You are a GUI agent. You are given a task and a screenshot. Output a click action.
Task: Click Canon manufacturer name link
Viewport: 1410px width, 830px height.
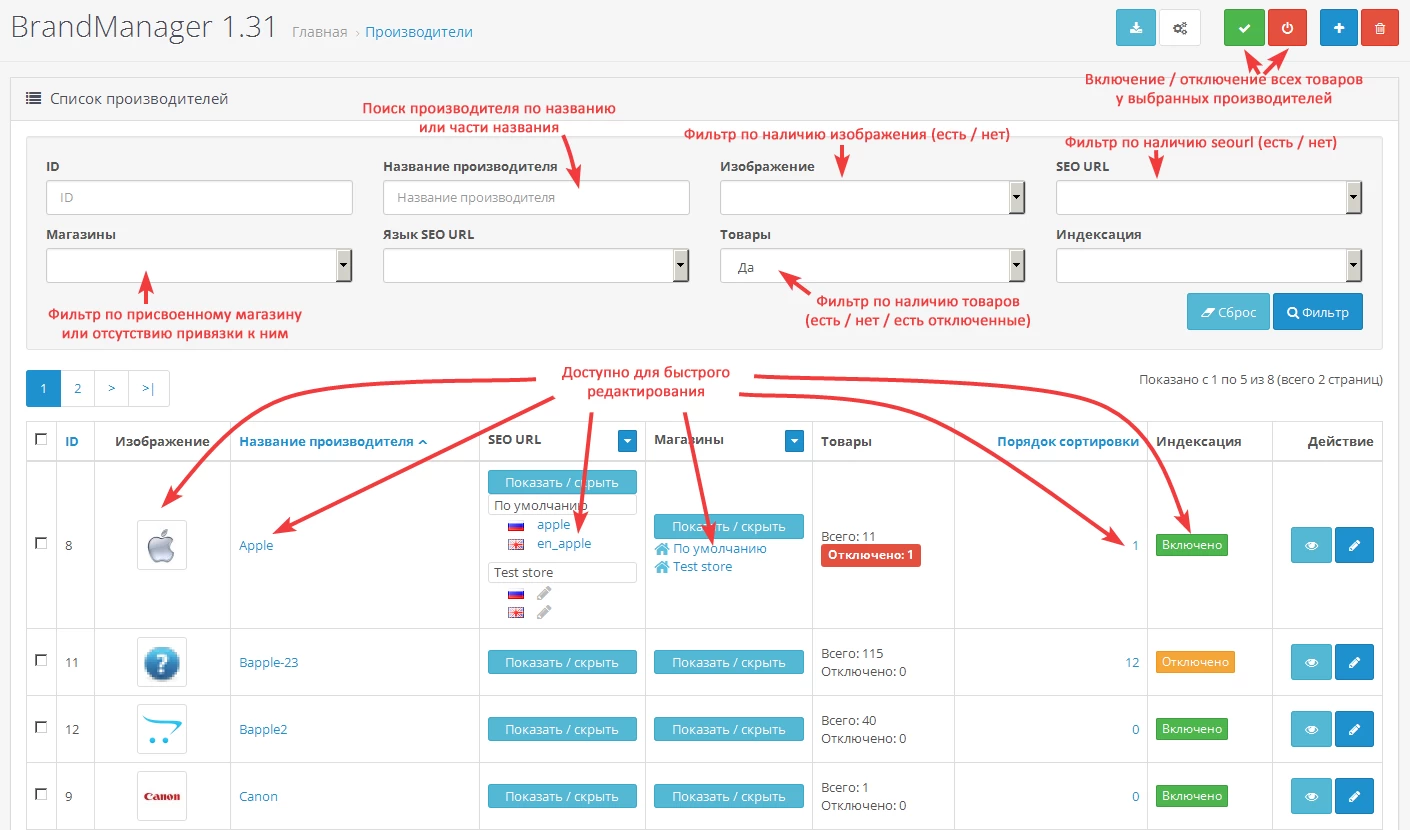tap(258, 796)
